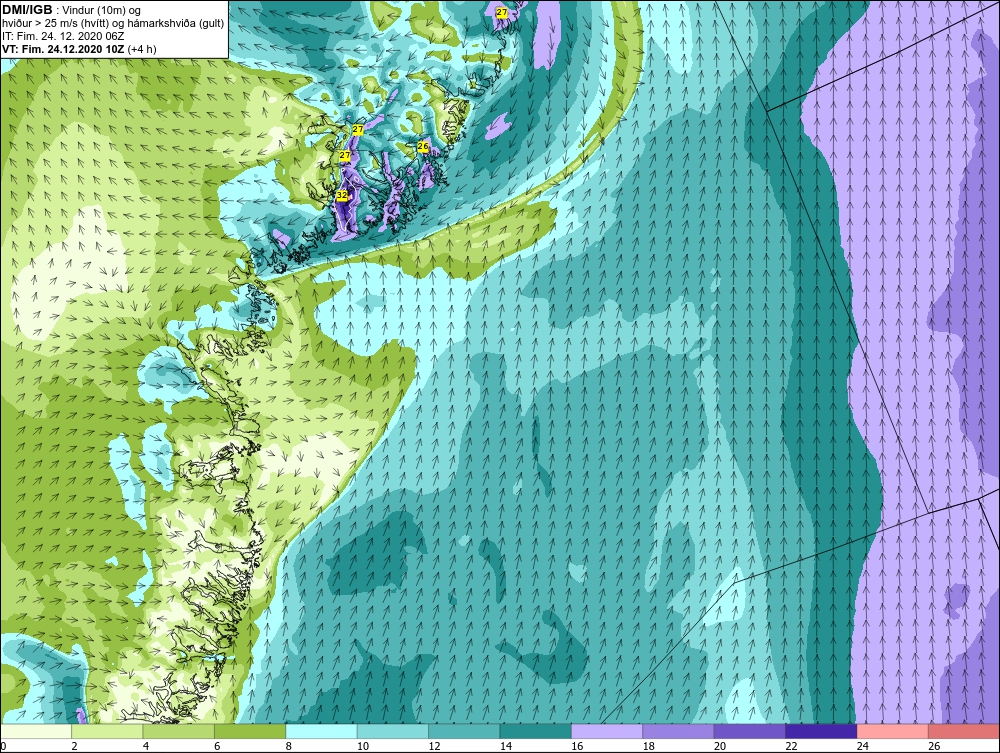
Task: Click the '4' value on the wind scale
Action: tap(146, 746)
